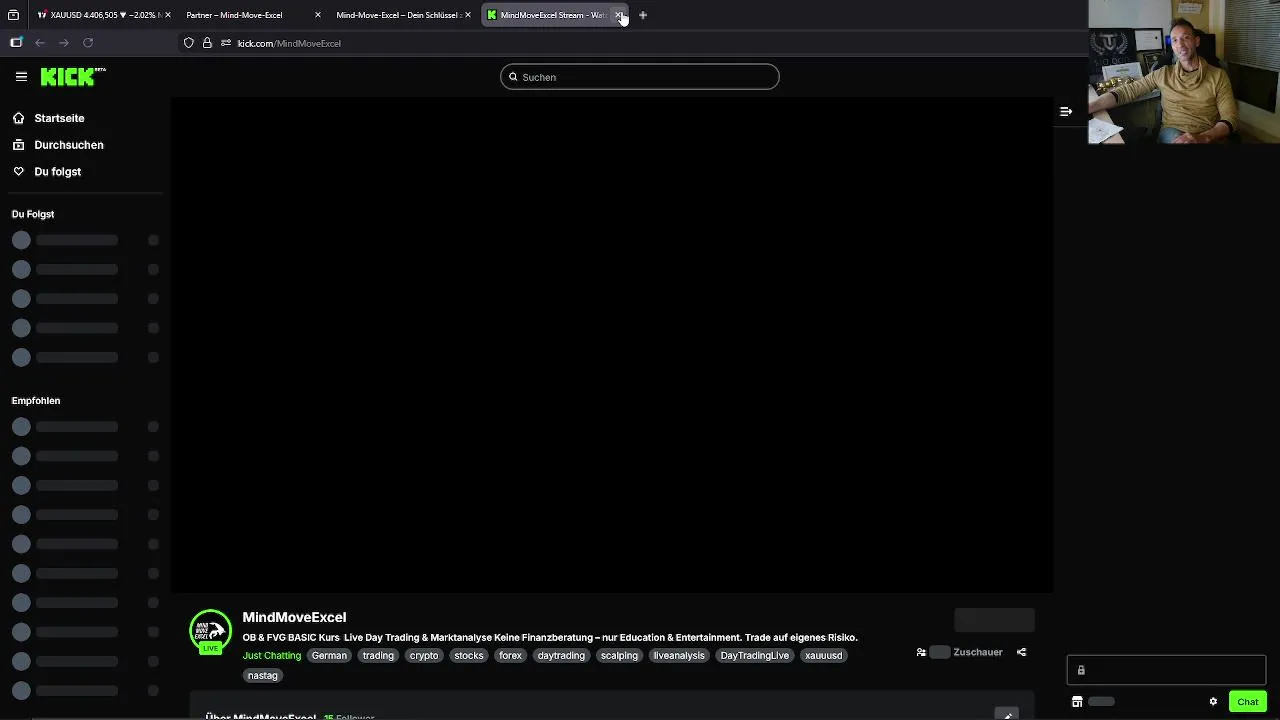The width and height of the screenshot is (1280, 720).
Task: Open the Du folgst page
Action: pos(58,171)
